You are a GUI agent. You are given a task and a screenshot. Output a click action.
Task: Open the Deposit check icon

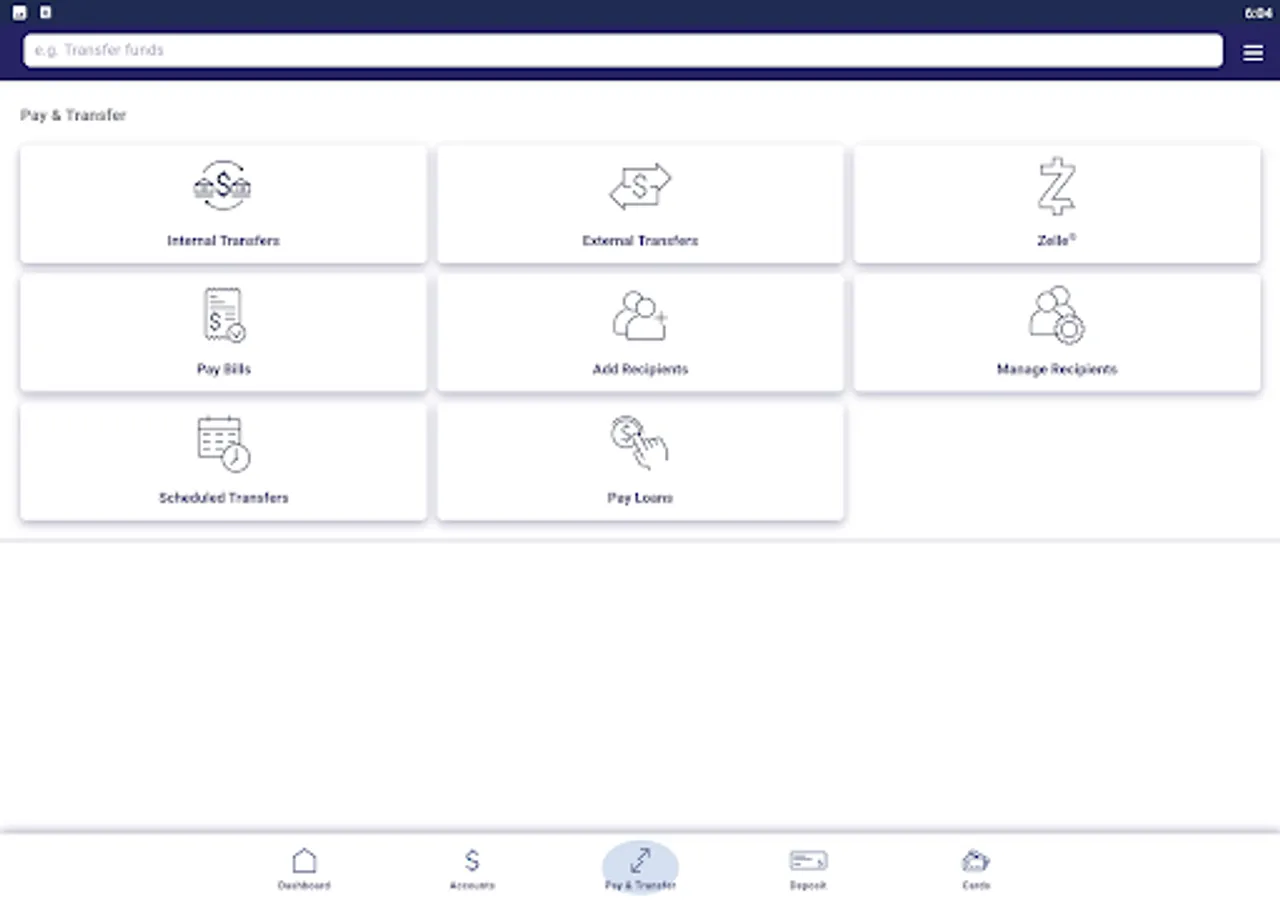click(x=808, y=860)
